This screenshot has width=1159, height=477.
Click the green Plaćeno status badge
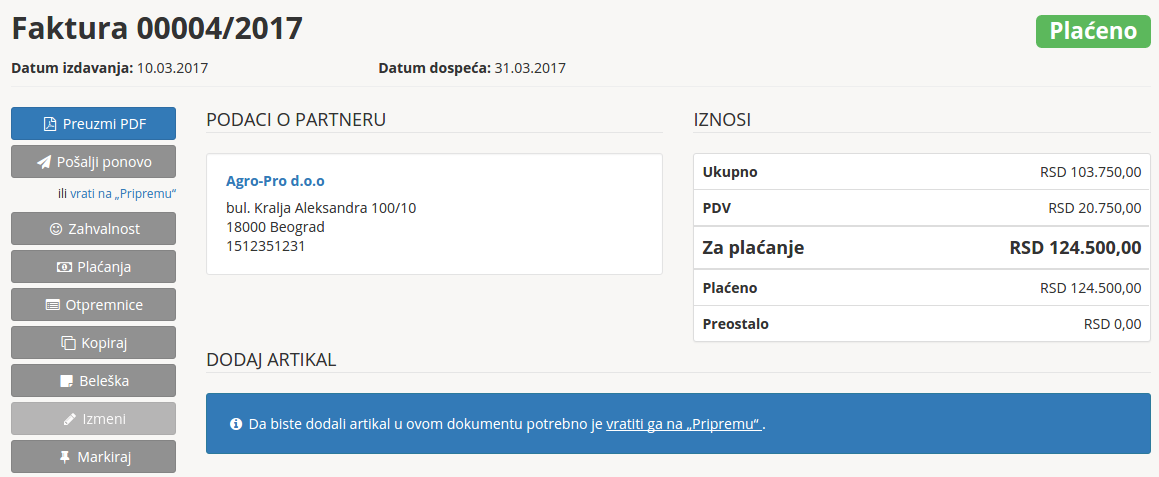tap(1093, 31)
